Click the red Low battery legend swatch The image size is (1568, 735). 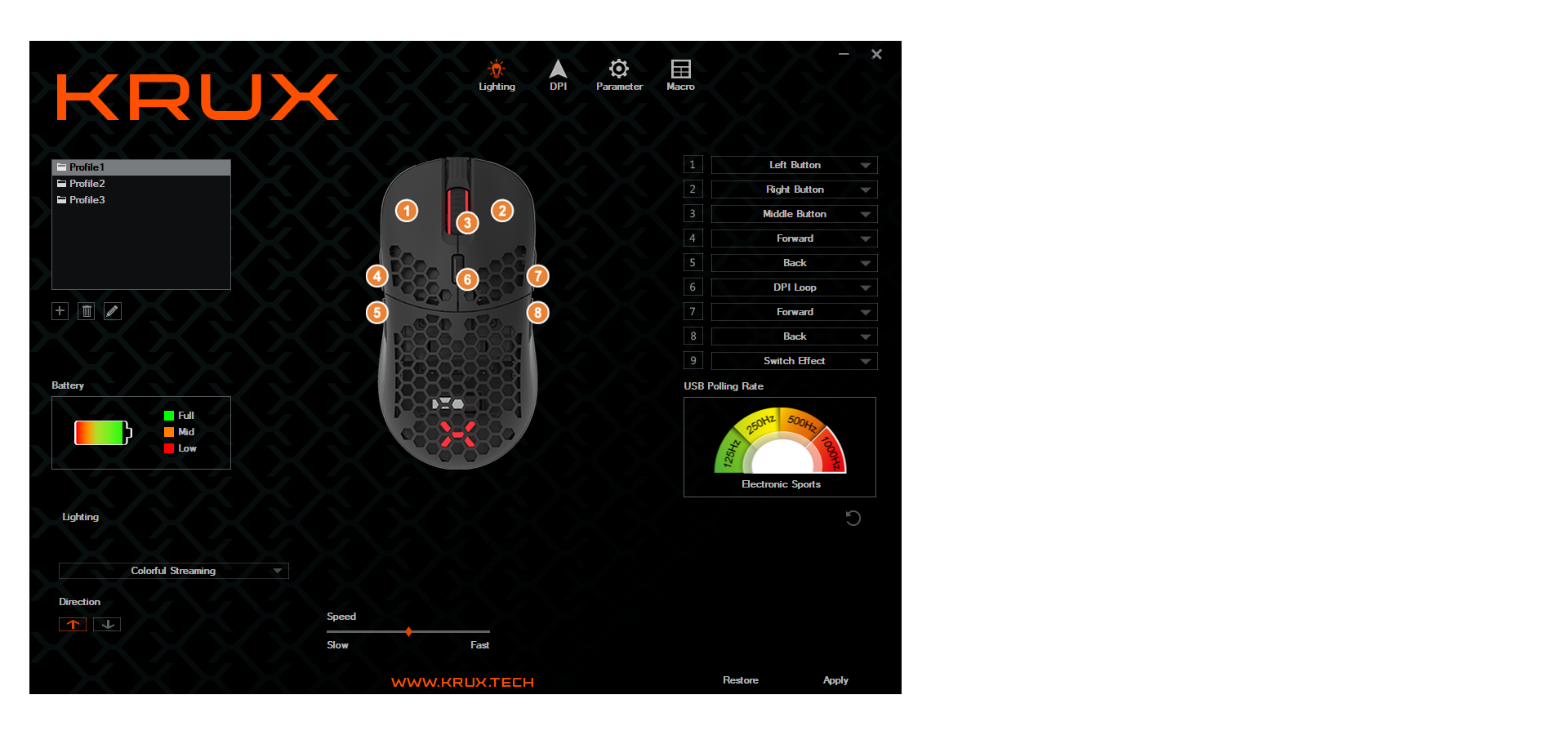point(169,448)
